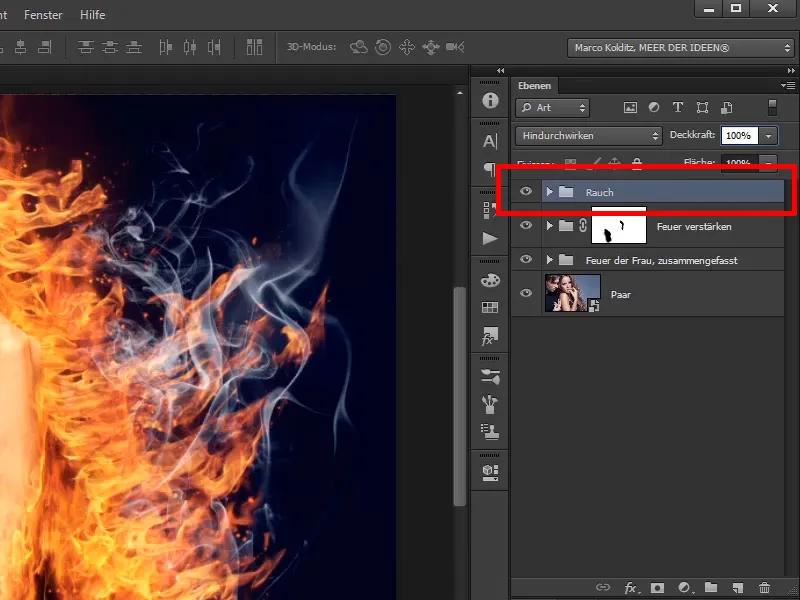Create a new layer
Image resolution: width=800 pixels, height=600 pixels.
pyautogui.click(x=737, y=588)
